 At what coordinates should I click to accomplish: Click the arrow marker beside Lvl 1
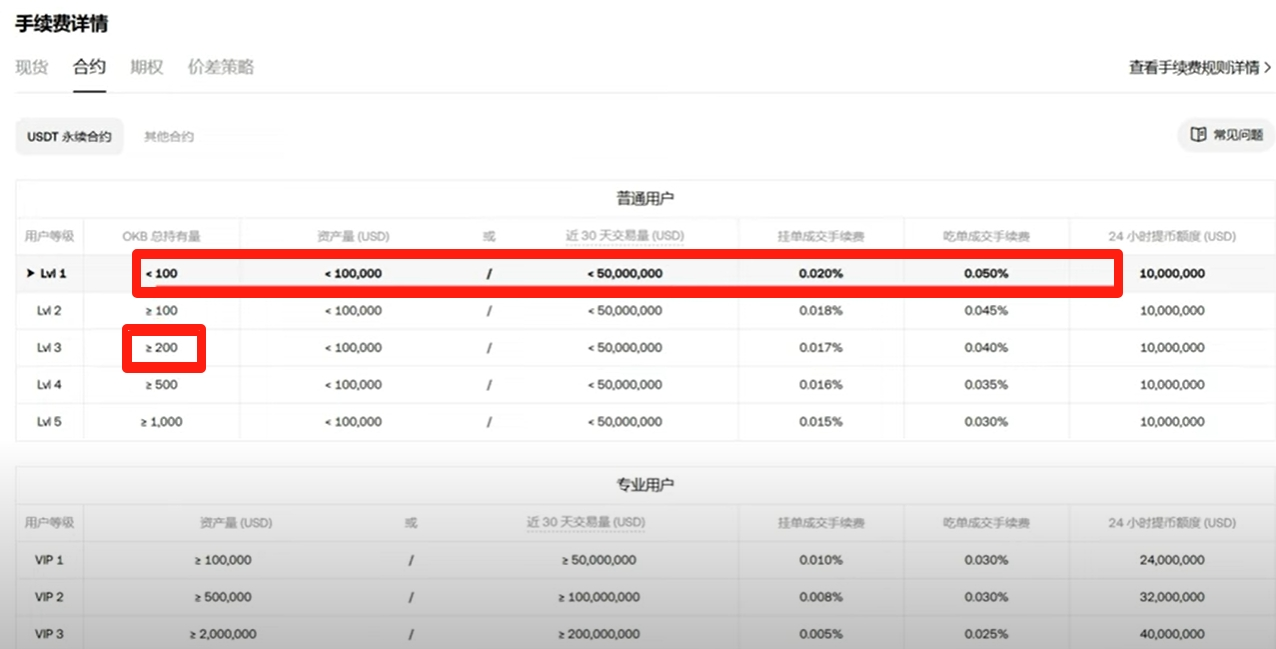click(x=31, y=273)
